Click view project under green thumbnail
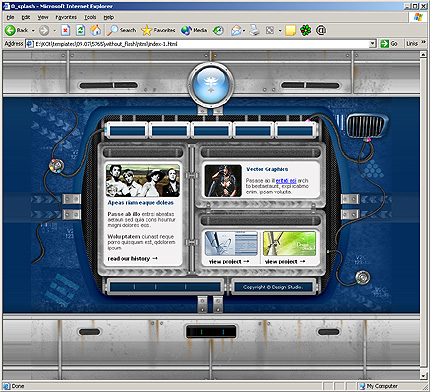This screenshot has width=430, height=392. [285, 262]
